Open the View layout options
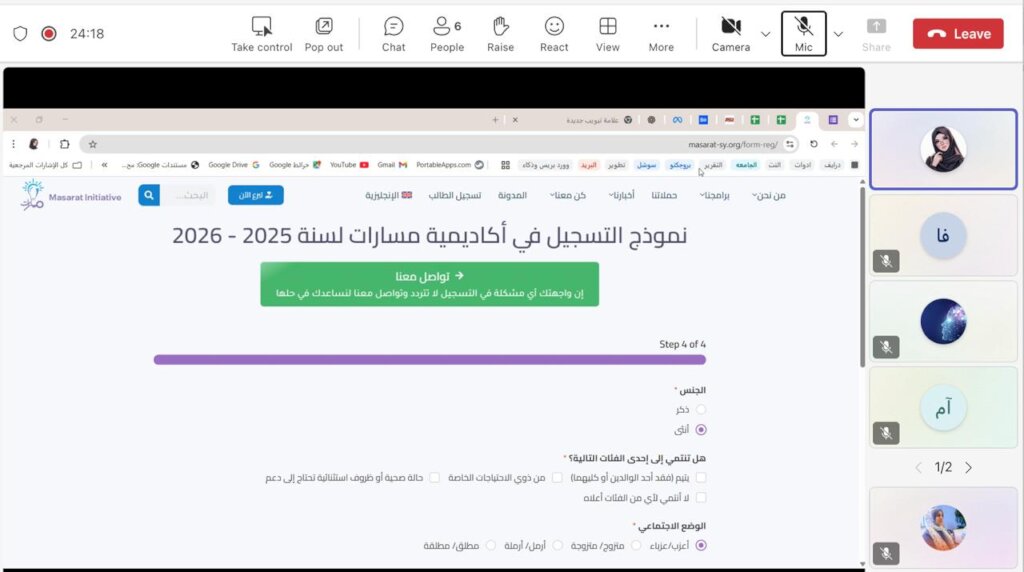Viewport: 1024px width, 572px height. pyautogui.click(x=607, y=27)
